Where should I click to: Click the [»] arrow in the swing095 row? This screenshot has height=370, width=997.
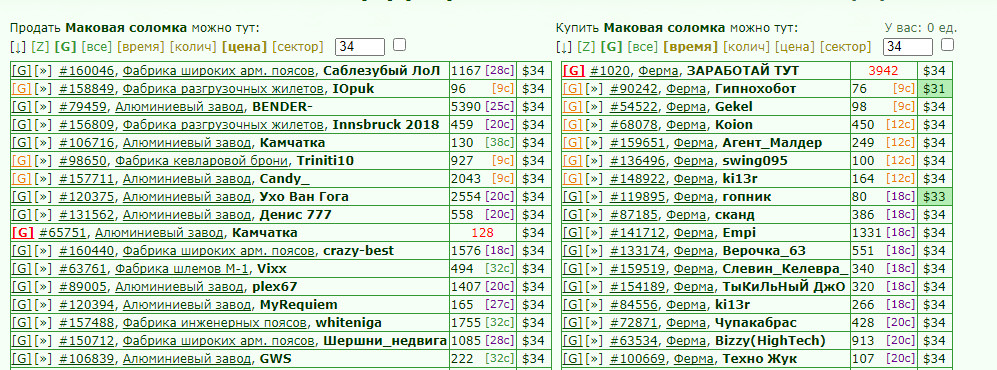coord(595,161)
